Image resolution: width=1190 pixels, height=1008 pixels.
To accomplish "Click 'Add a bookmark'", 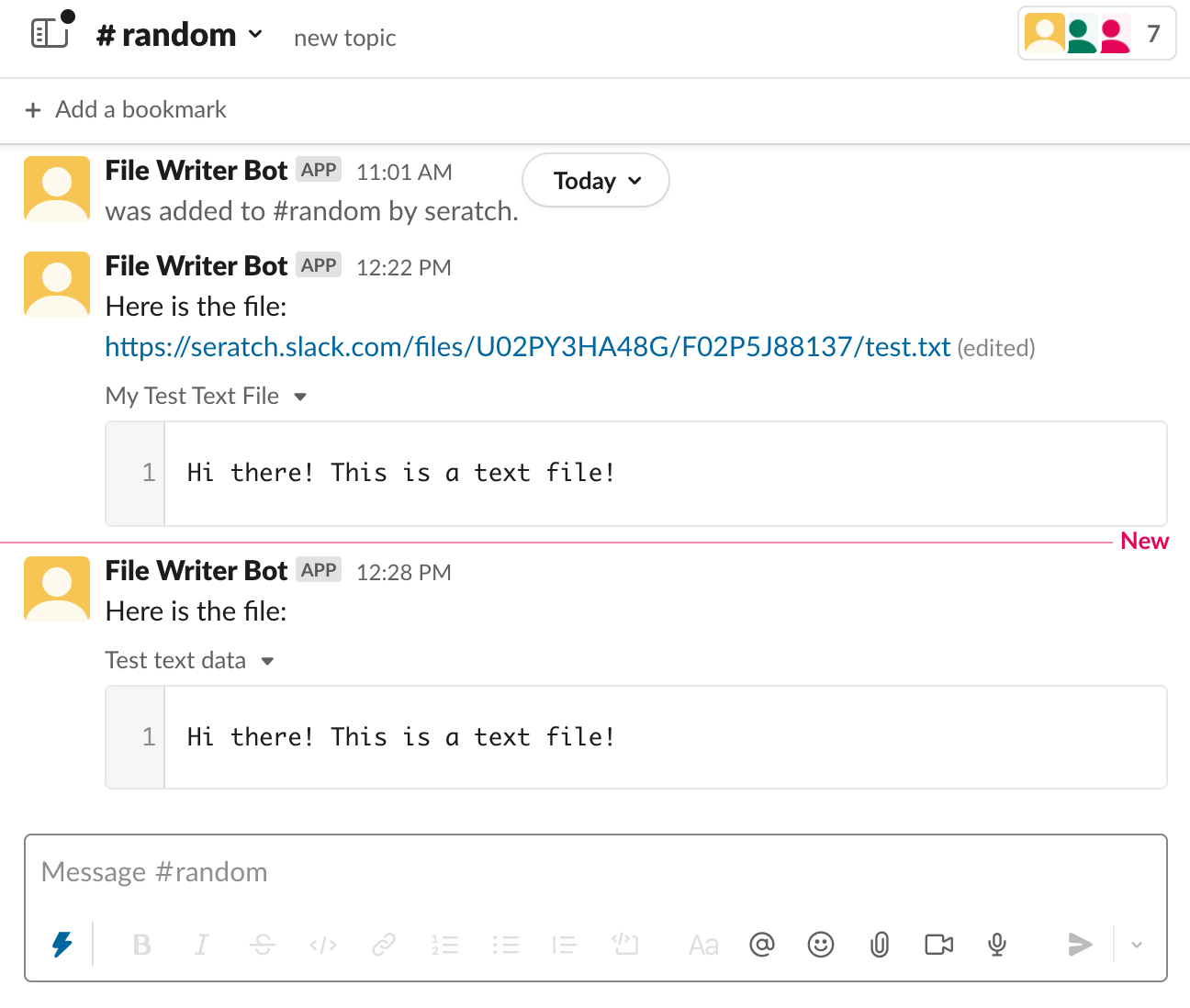I will point(124,109).
